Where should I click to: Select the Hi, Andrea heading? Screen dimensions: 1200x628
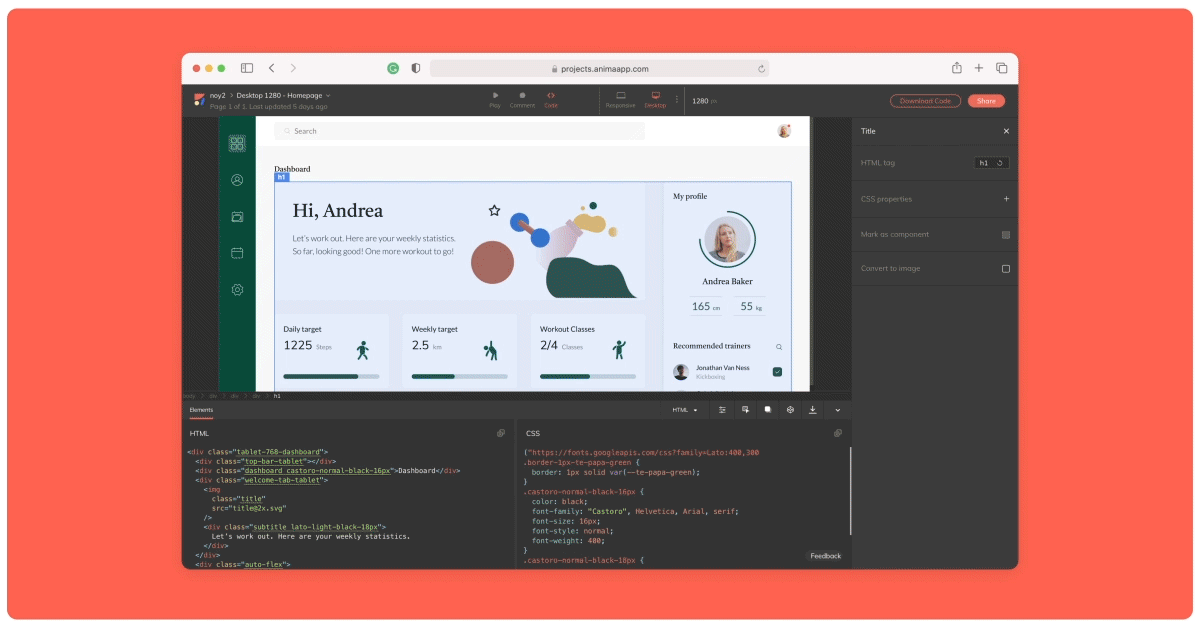[337, 211]
